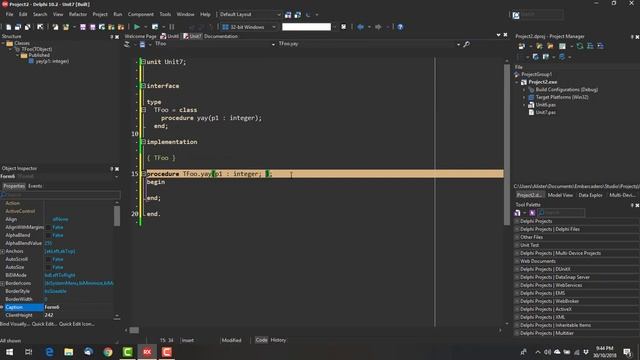Toggle the AutoSize False checkbox
Image resolution: width=640 pixels, height=360 pixels.
48,267
